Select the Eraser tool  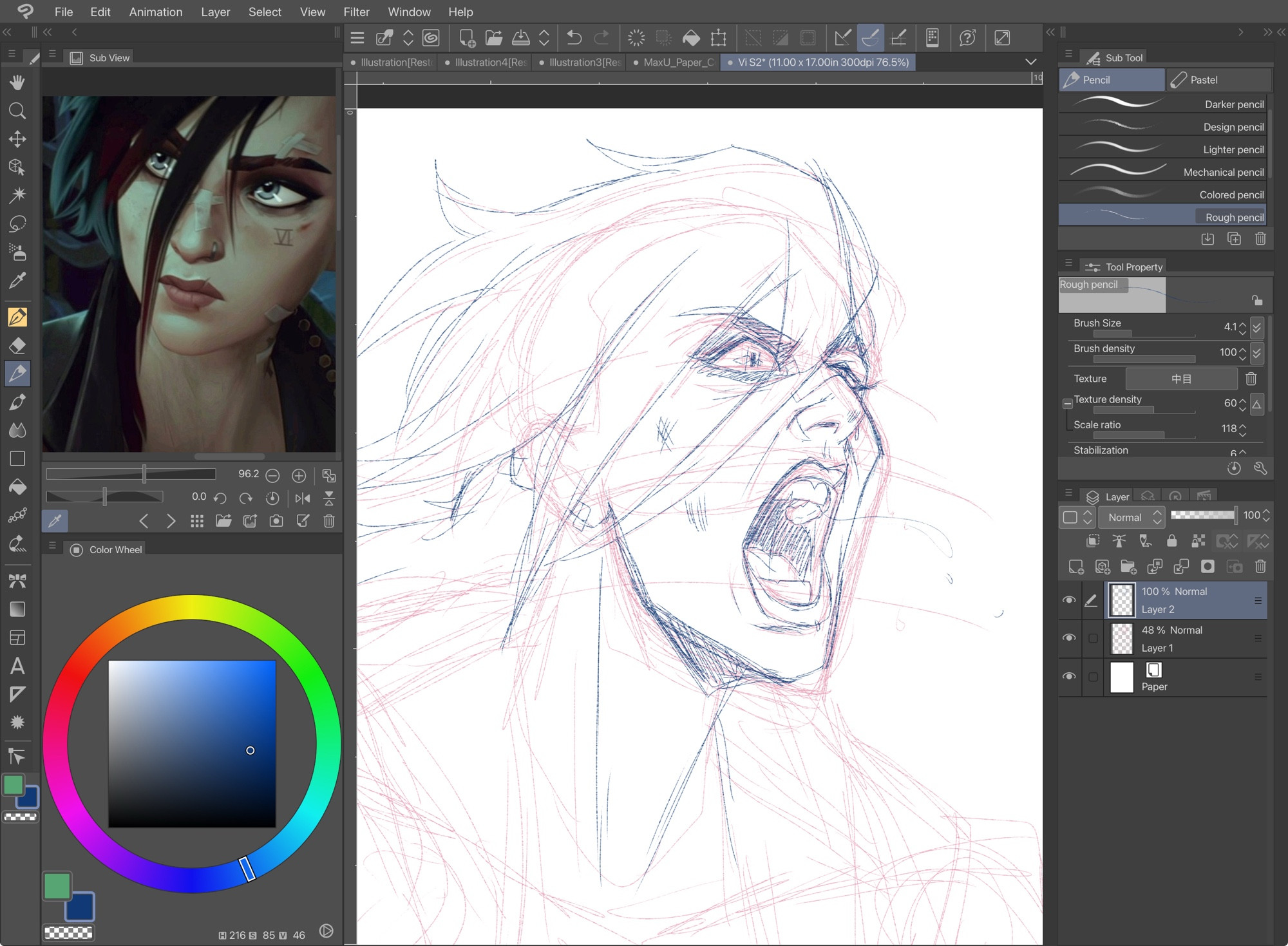pyautogui.click(x=17, y=345)
